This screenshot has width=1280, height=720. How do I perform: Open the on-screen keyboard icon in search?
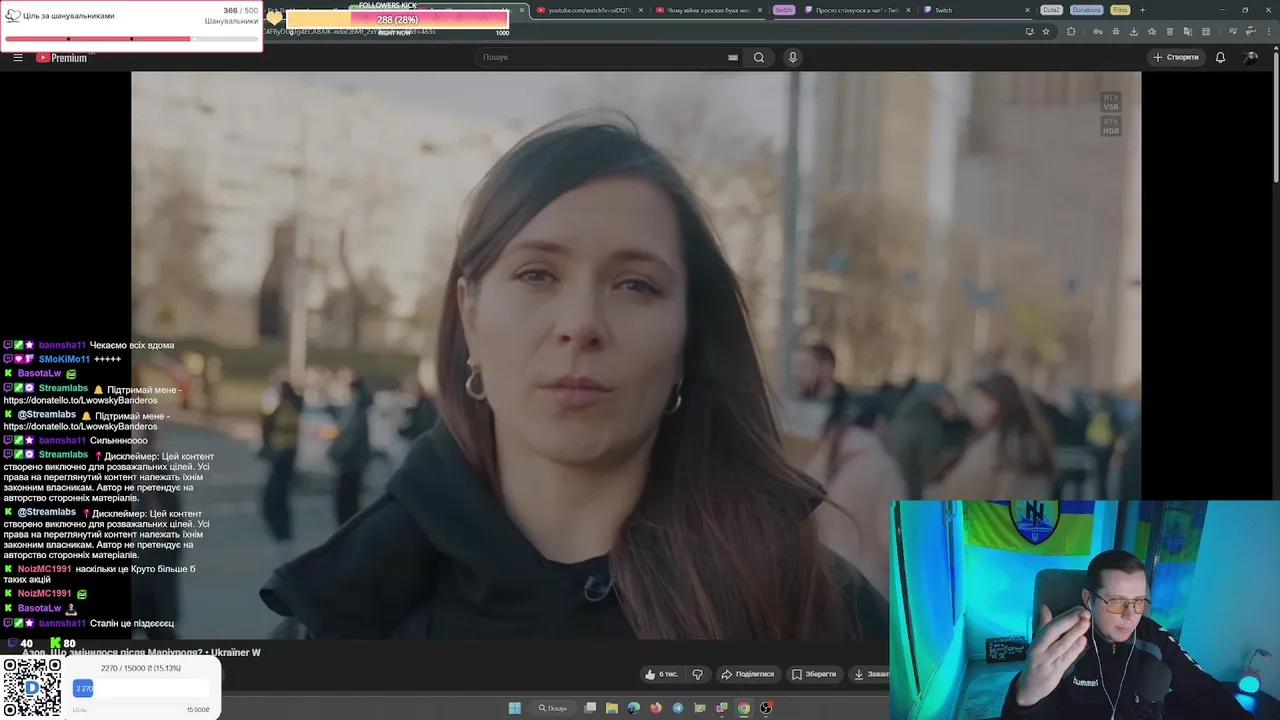(733, 57)
